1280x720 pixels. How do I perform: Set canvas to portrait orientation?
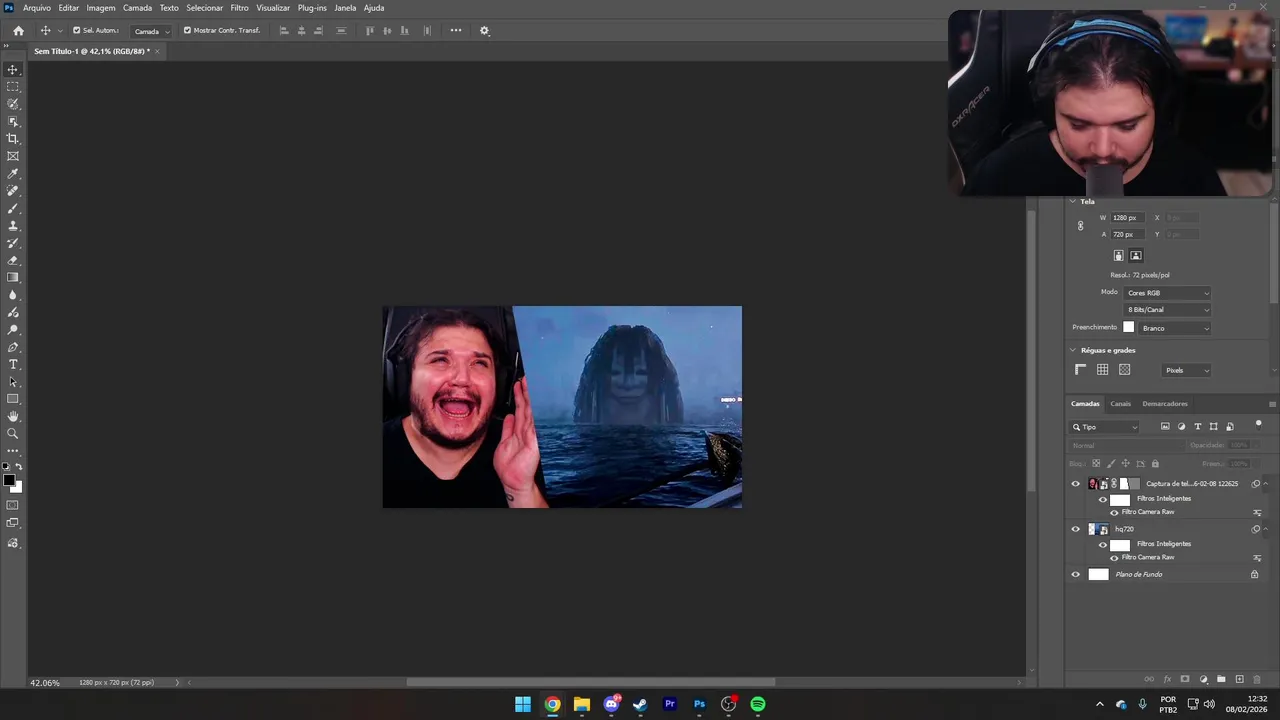pos(1119,256)
